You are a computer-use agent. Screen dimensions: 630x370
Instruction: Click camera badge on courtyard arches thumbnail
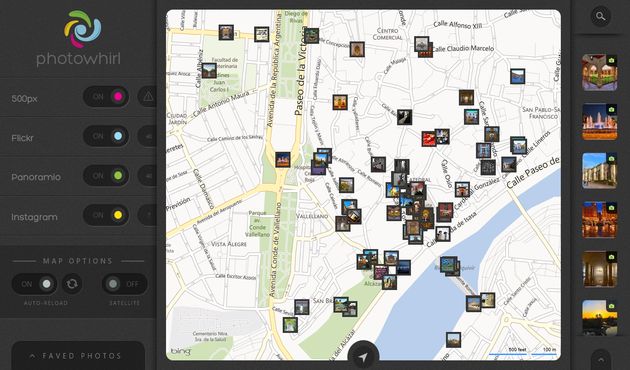611,60
